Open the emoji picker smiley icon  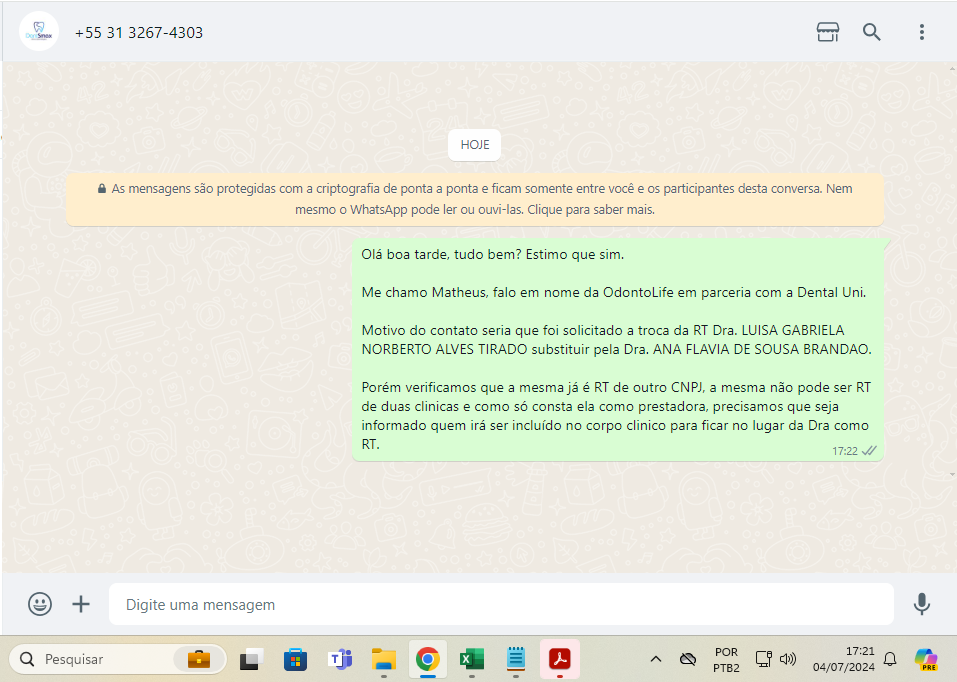[x=40, y=604]
